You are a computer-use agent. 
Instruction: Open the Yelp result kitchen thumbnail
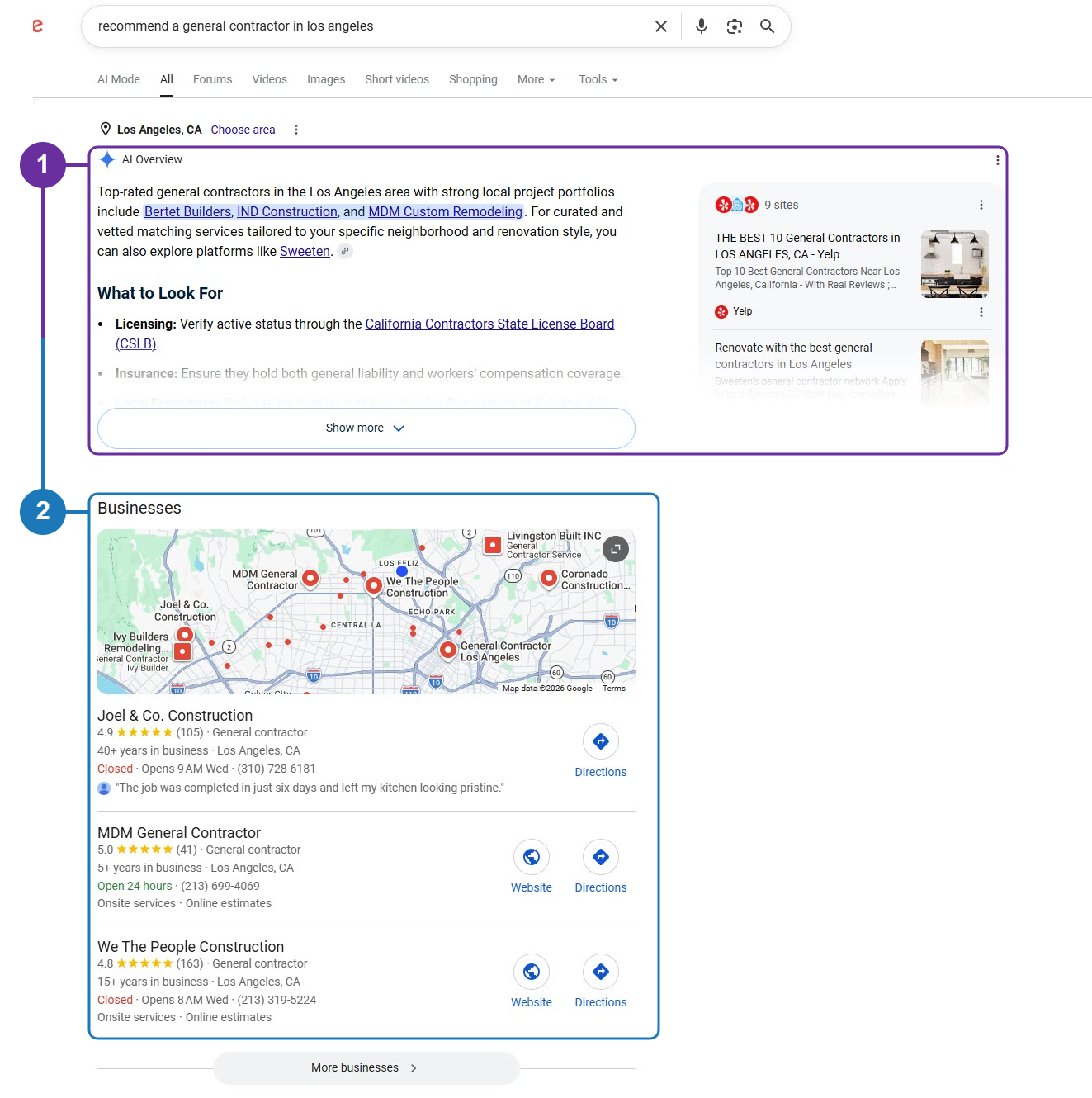point(954,264)
